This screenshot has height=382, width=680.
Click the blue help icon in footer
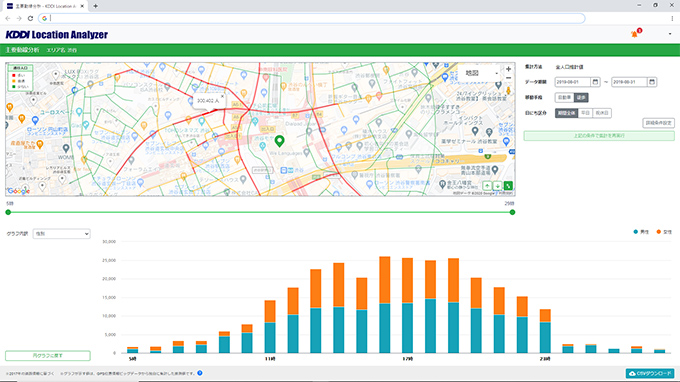(199, 373)
